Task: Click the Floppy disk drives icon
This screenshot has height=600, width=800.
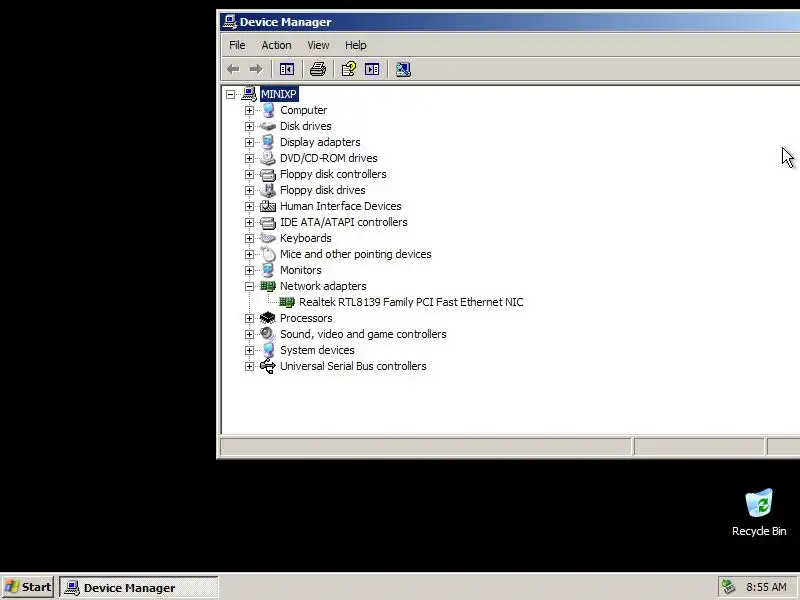Action: pos(268,190)
